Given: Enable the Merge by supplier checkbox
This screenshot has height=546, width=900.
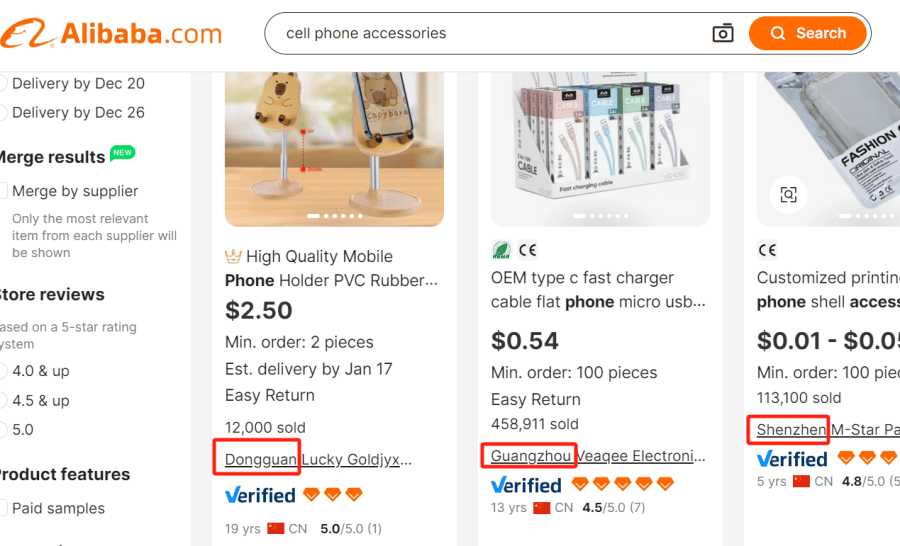Looking at the screenshot, I should 4,191.
